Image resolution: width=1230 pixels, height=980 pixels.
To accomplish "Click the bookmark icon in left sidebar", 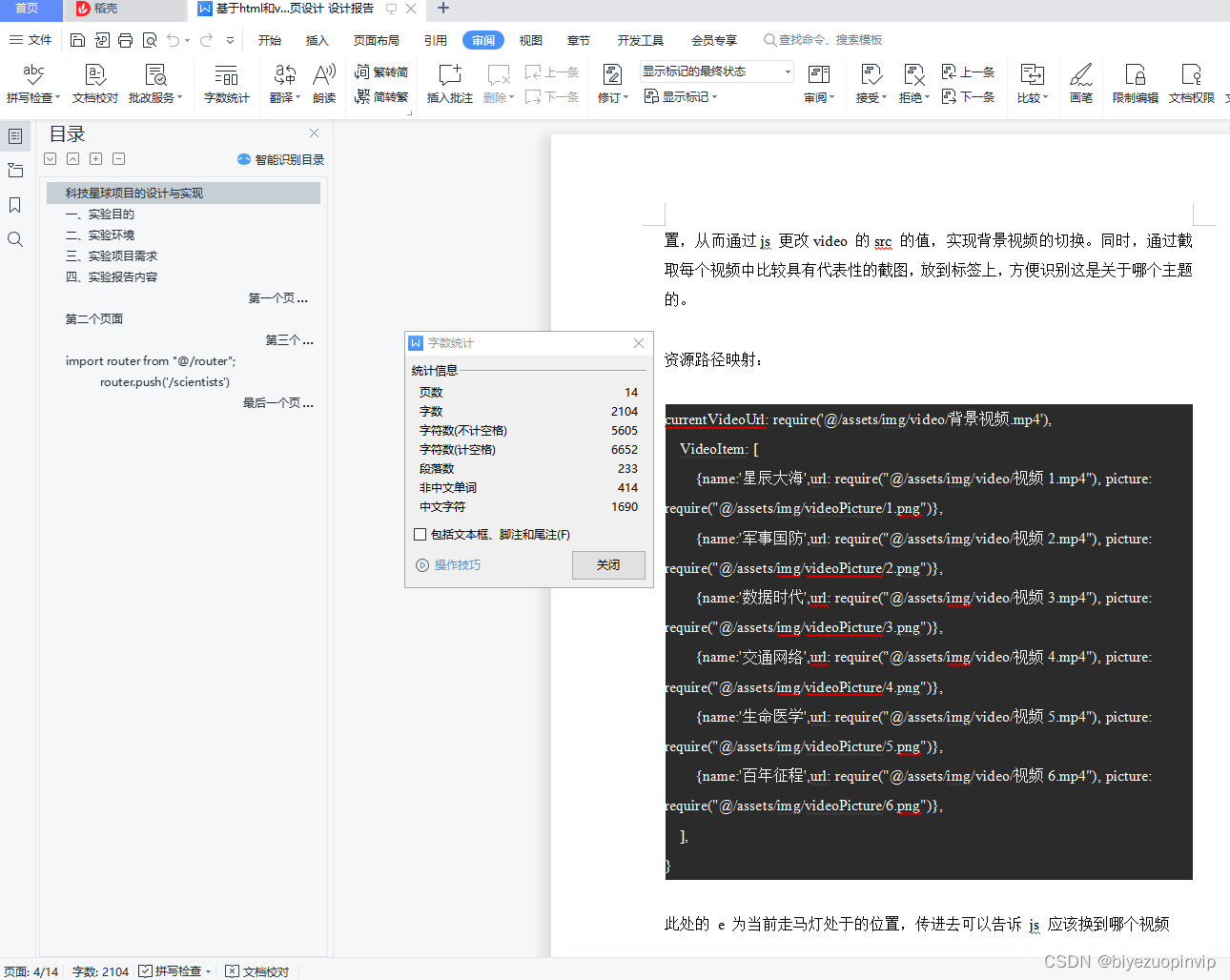I will coord(15,205).
